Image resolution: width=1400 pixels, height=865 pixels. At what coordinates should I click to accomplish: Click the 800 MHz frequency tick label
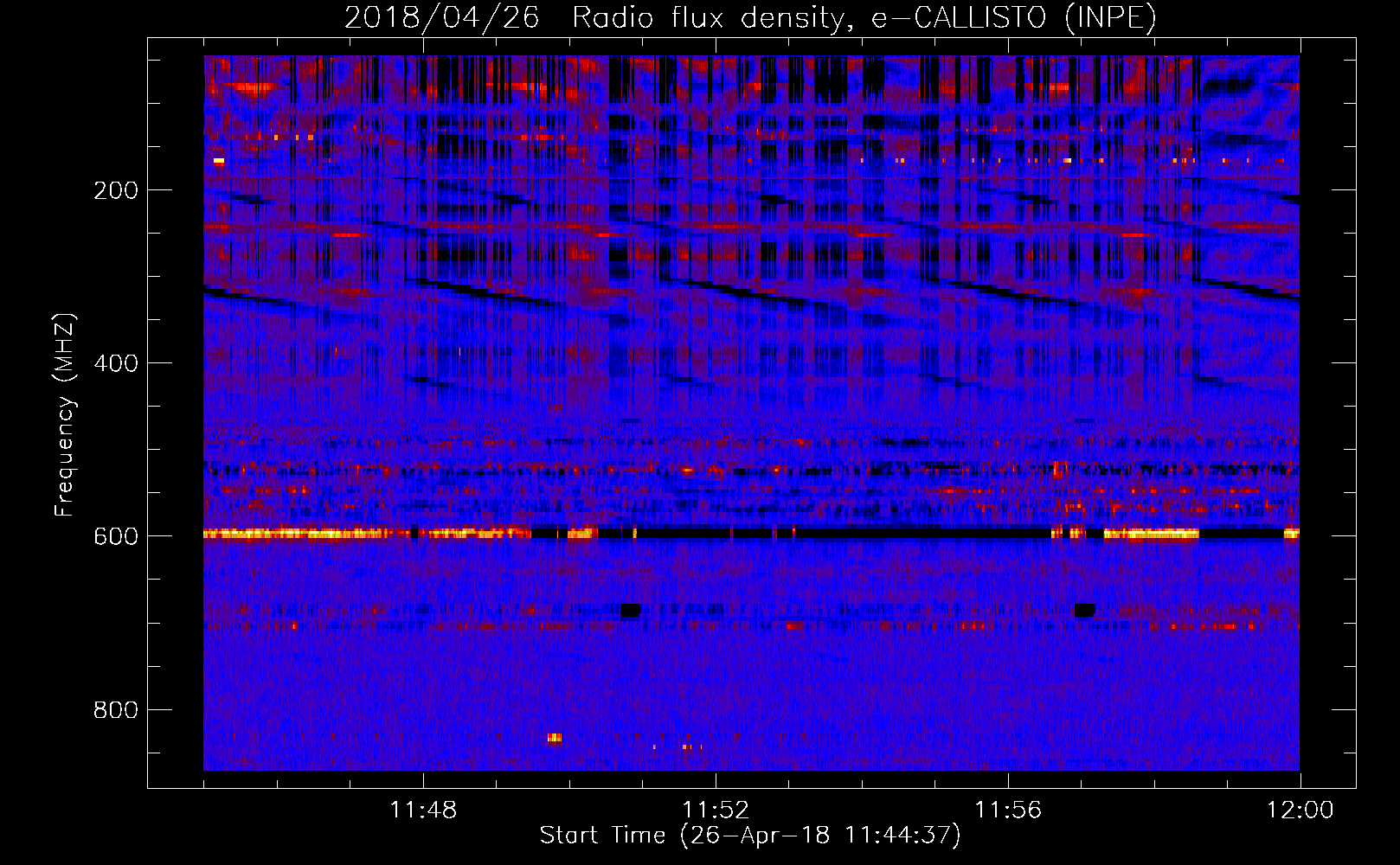116,710
